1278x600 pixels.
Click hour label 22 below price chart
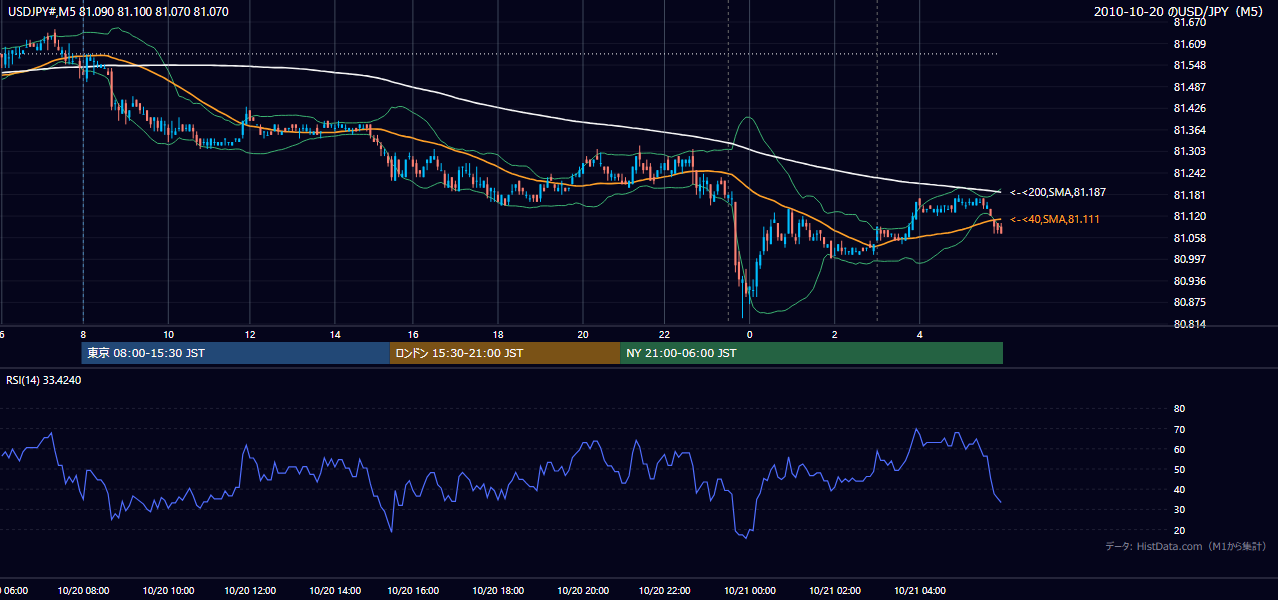tap(664, 335)
